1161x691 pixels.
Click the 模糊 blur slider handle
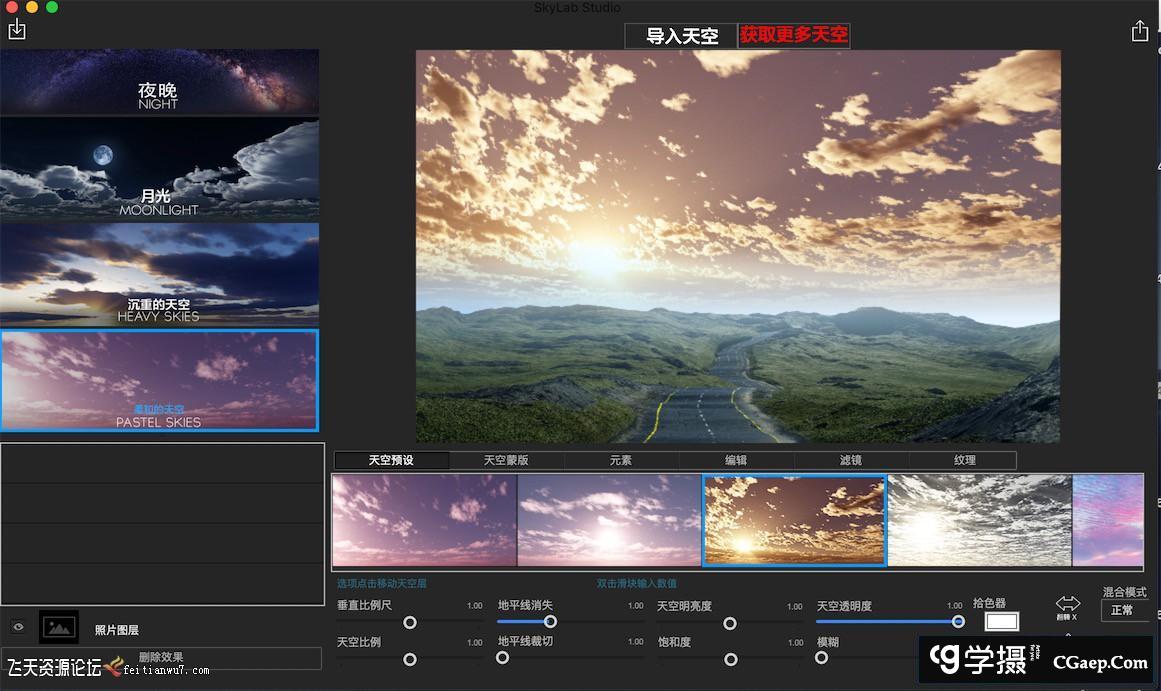click(x=821, y=659)
